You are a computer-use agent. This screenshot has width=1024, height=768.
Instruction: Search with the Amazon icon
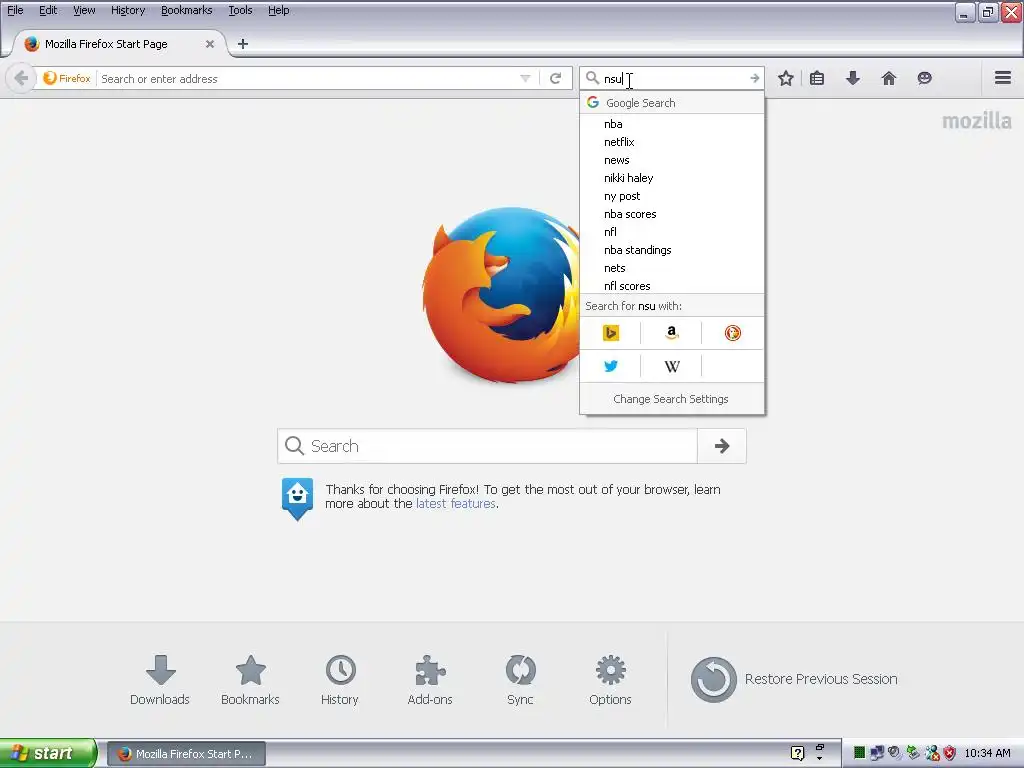pyautogui.click(x=671, y=333)
